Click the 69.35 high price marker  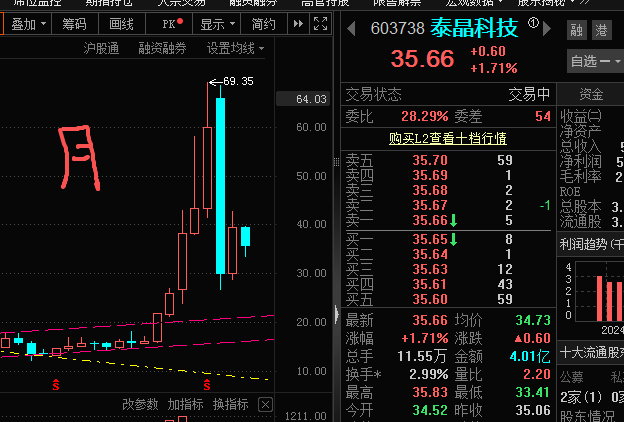(238, 82)
